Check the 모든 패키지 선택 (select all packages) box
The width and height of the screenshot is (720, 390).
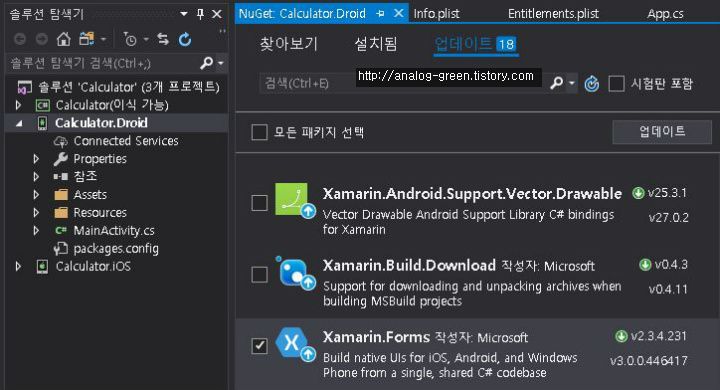coord(259,132)
